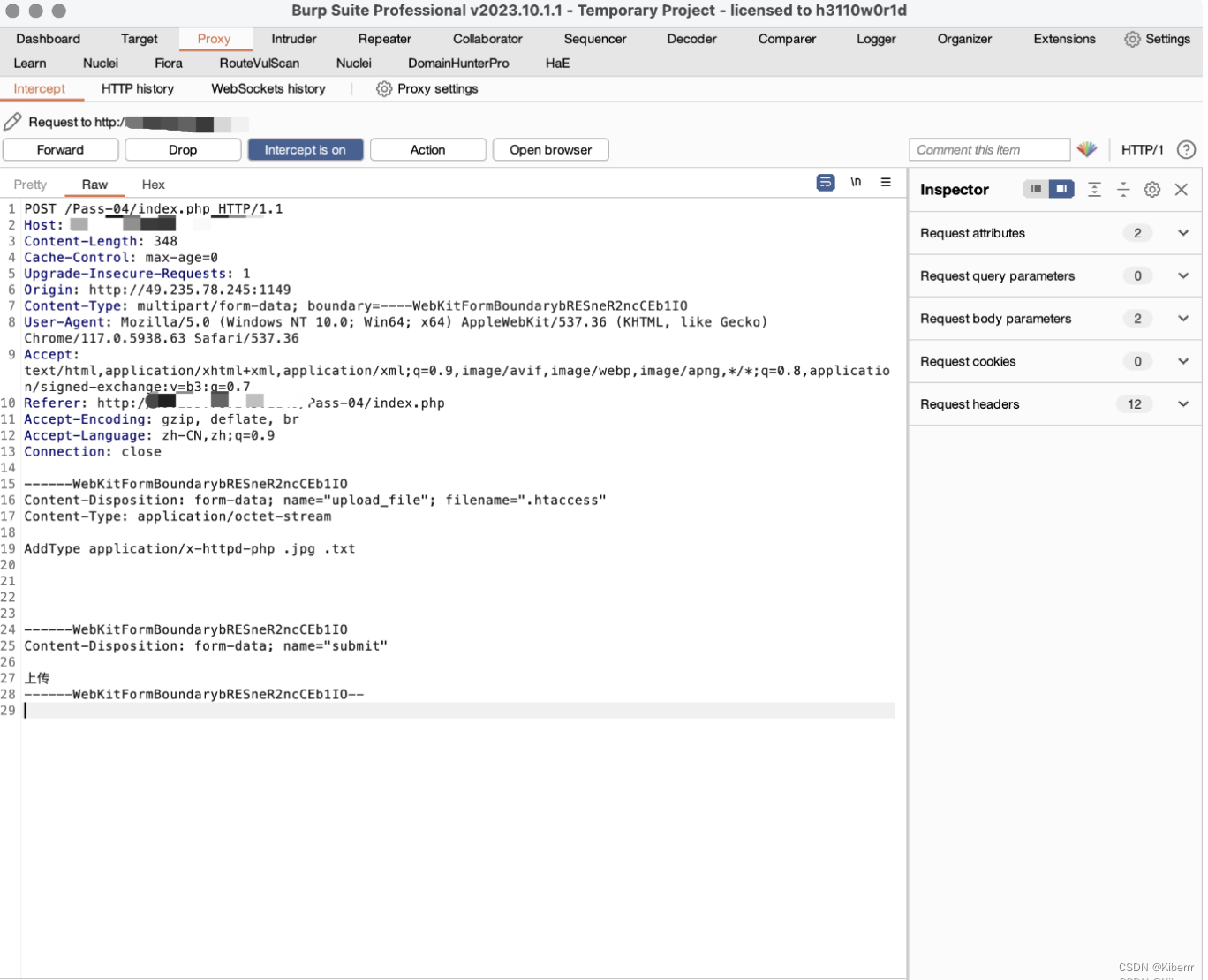The height and width of the screenshot is (980, 1208).
Task: Switch editor to Pretty view
Action: pyautogui.click(x=30, y=185)
